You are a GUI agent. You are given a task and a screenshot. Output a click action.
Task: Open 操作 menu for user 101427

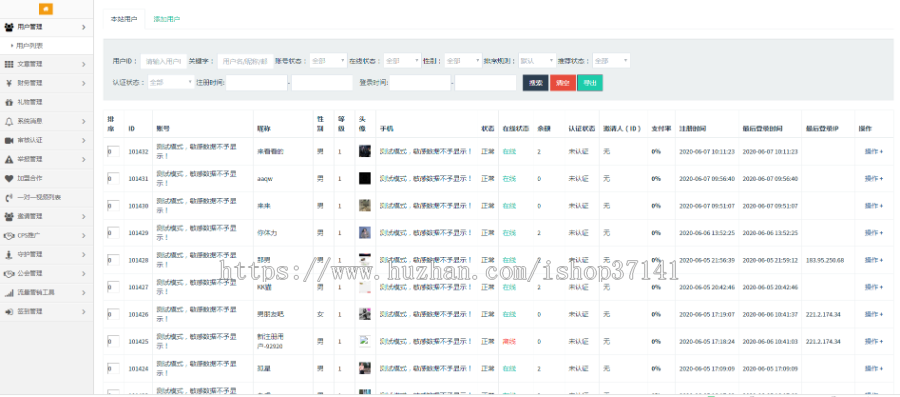point(874,287)
